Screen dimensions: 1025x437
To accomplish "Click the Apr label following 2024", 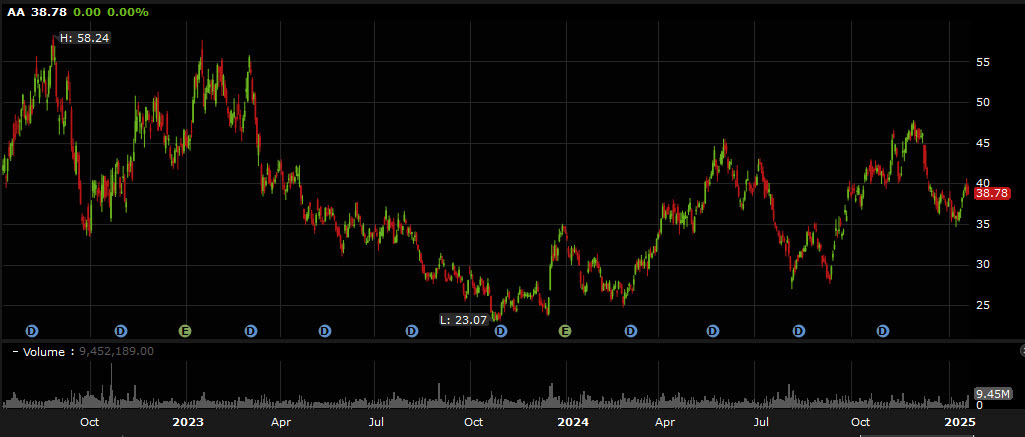I will (x=665, y=422).
